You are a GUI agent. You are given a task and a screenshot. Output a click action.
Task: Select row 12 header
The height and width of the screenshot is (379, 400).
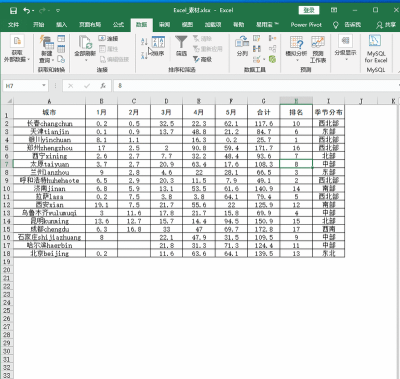pos(7,205)
